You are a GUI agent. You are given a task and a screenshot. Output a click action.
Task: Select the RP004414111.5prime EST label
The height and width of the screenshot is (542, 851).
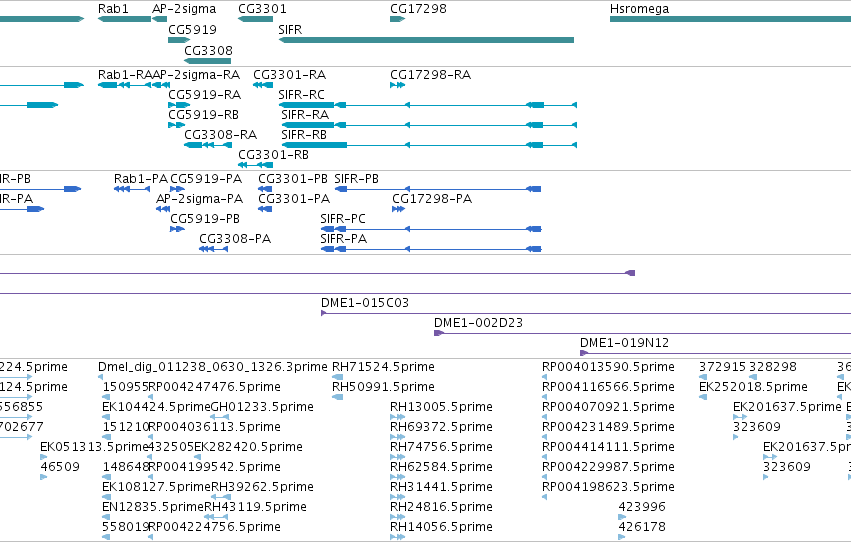click(x=608, y=448)
